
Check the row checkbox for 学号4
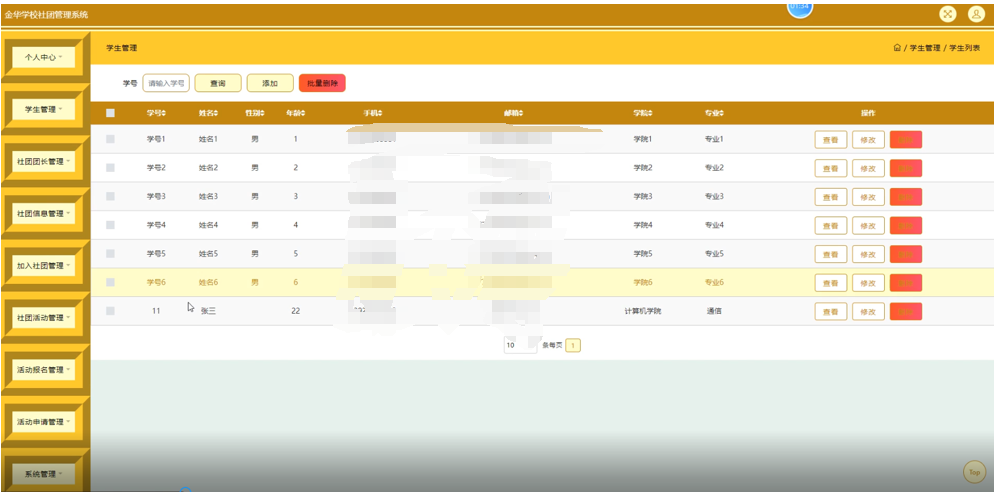pos(110,225)
